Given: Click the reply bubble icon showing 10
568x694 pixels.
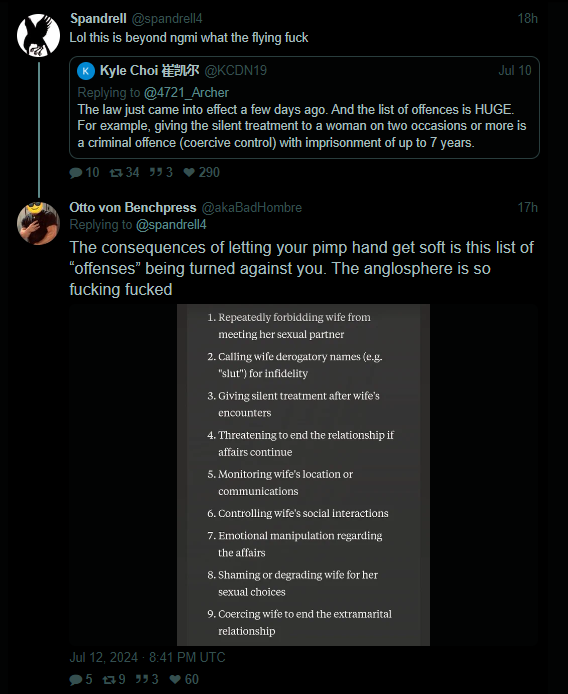Looking at the screenshot, I should pos(76,173).
